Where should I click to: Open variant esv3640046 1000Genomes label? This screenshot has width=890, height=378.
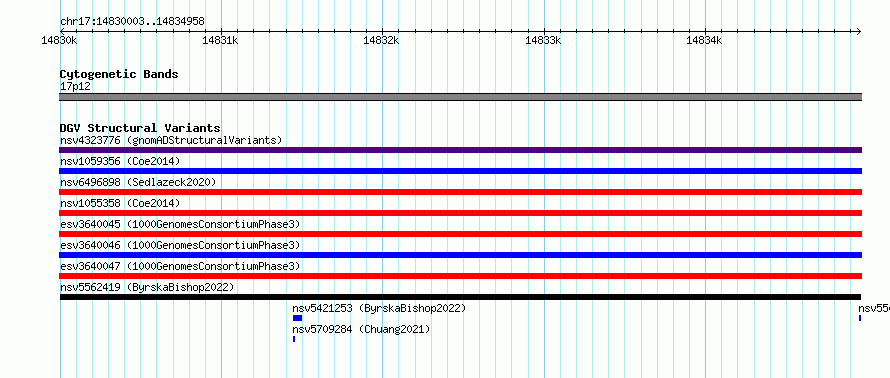[180, 245]
